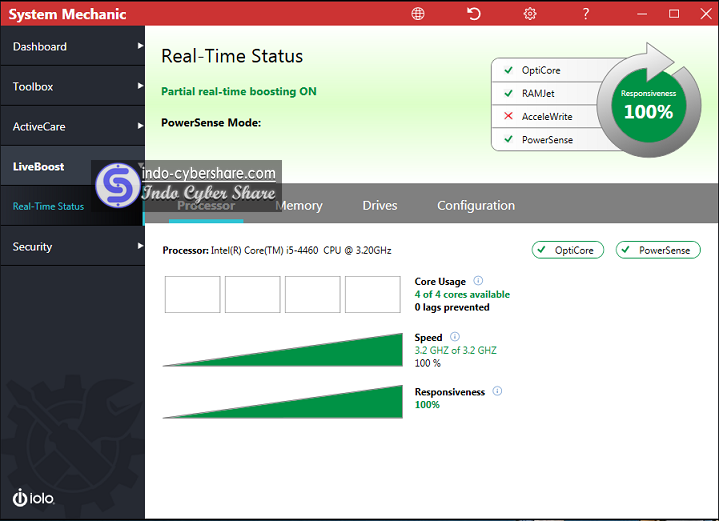Click the Responsiveness info icon

click(497, 391)
